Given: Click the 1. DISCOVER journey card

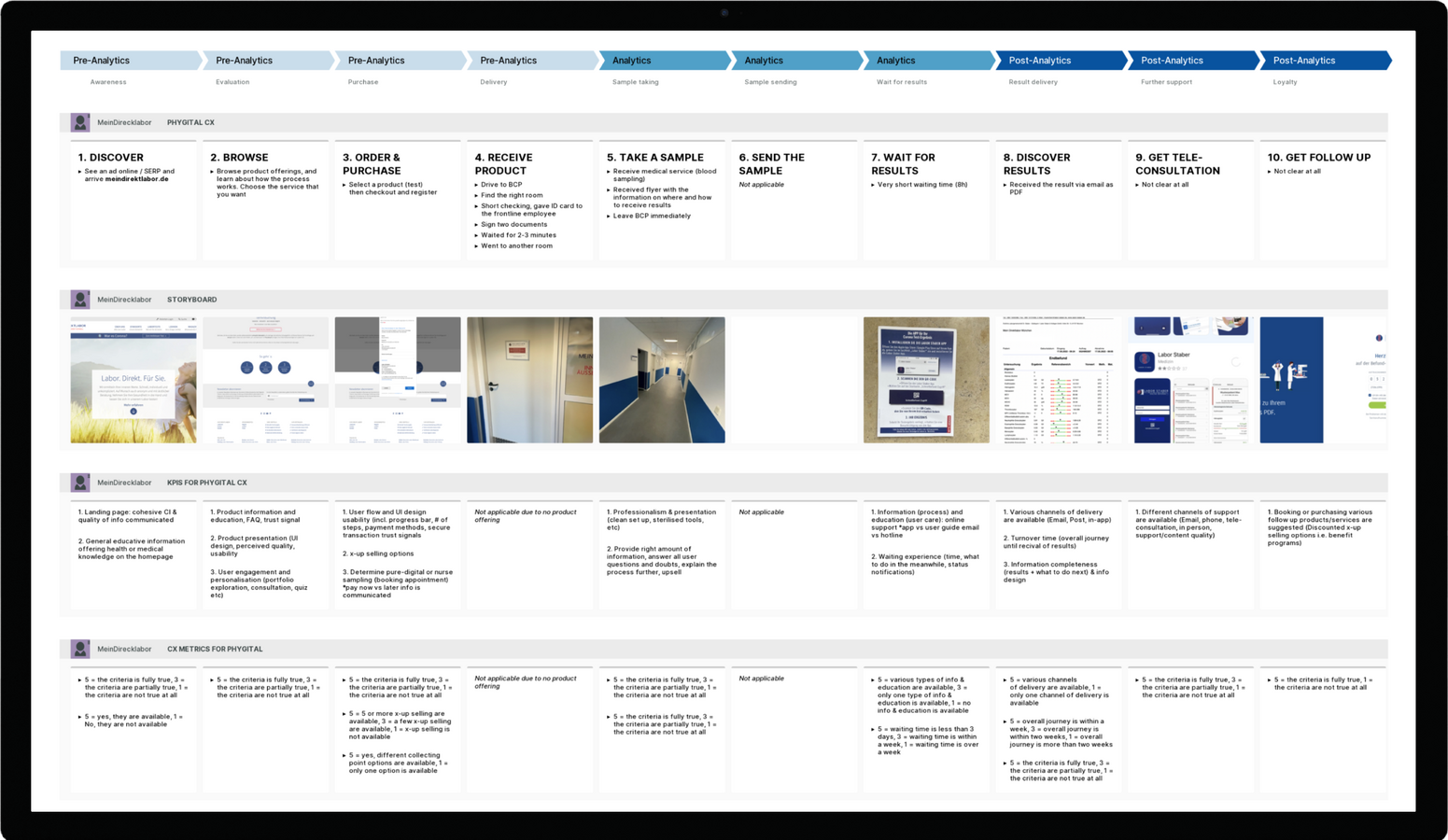Looking at the screenshot, I should pos(133,201).
